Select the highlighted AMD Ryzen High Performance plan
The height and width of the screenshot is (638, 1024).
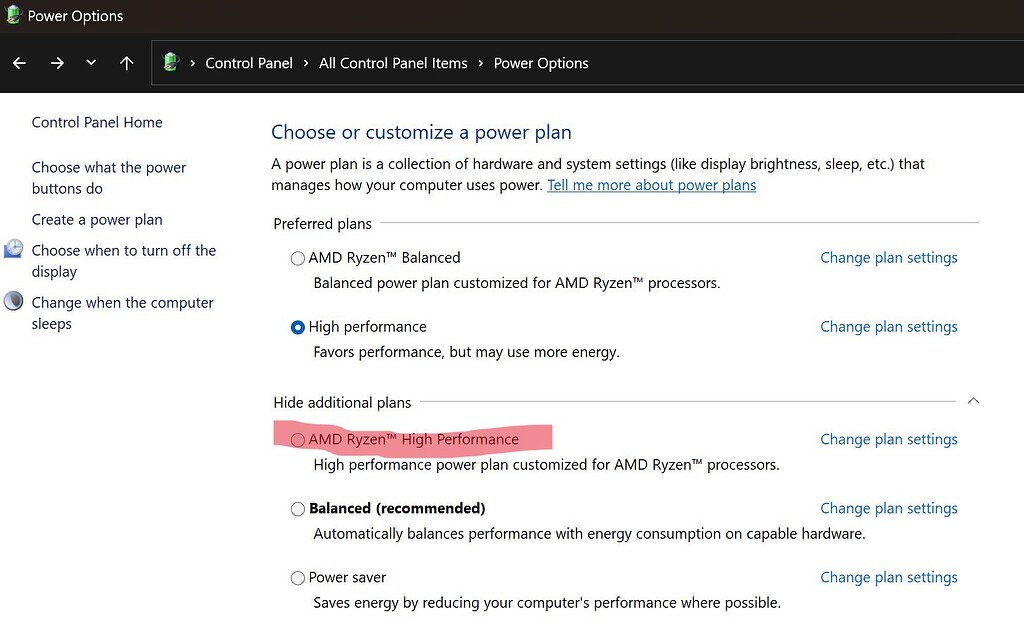click(x=297, y=439)
